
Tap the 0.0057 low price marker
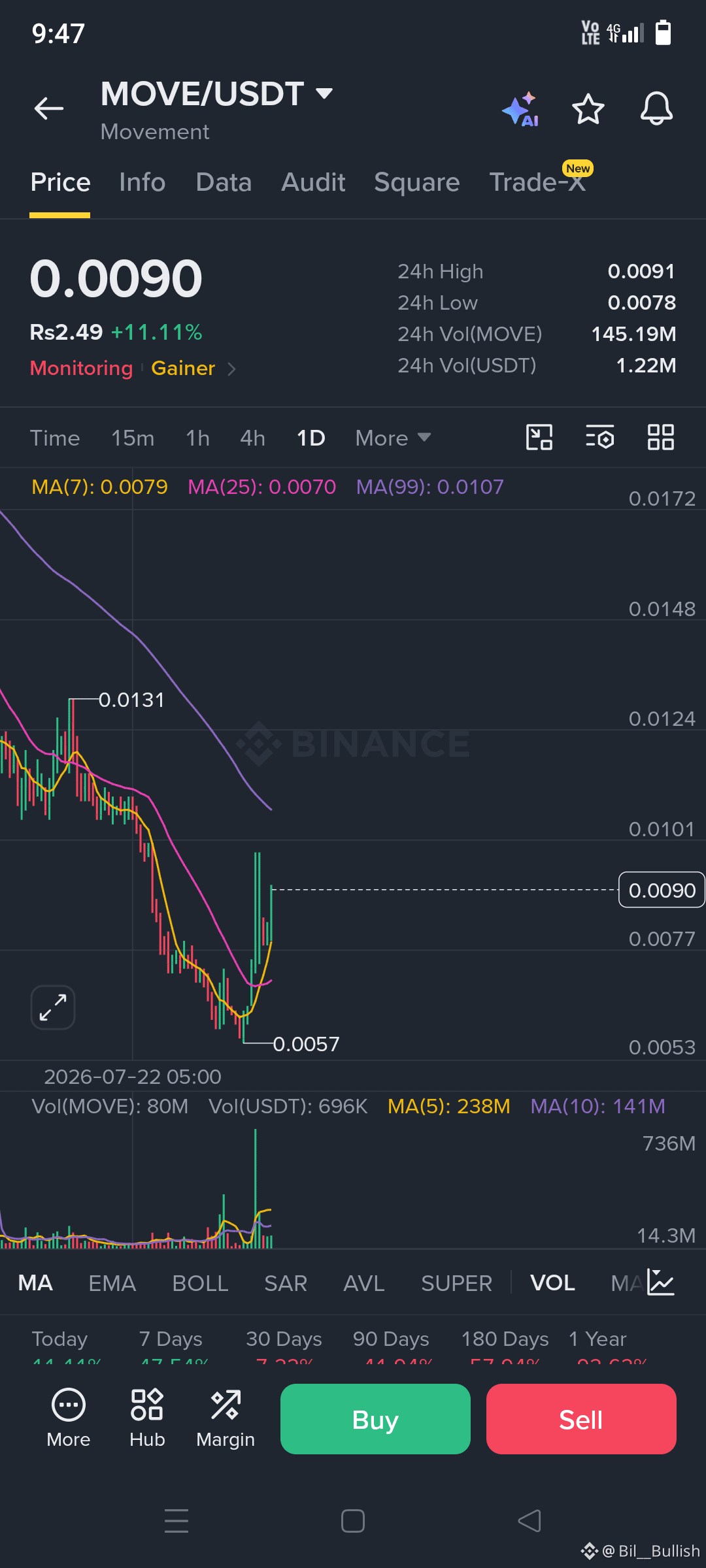point(306,1044)
